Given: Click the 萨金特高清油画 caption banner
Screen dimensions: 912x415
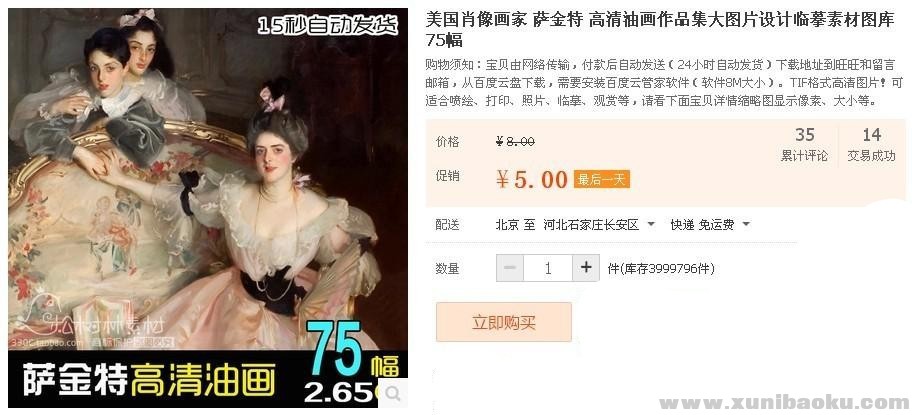Looking at the screenshot, I should (x=149, y=380).
